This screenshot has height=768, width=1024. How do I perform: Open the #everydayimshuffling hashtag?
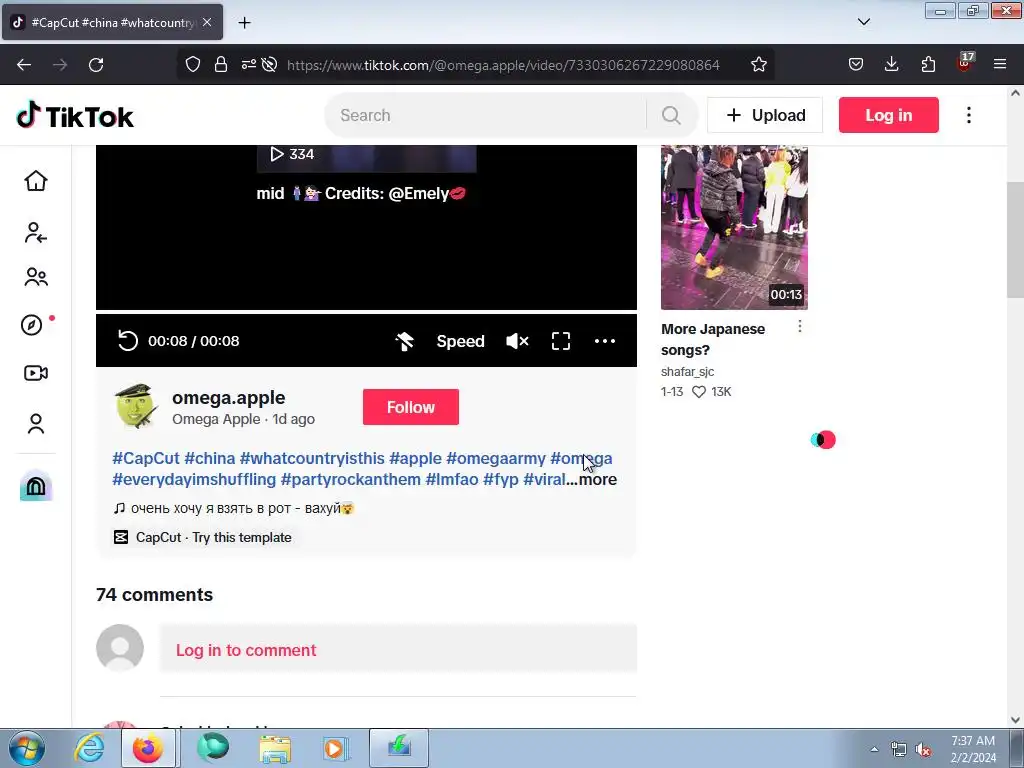click(x=194, y=479)
